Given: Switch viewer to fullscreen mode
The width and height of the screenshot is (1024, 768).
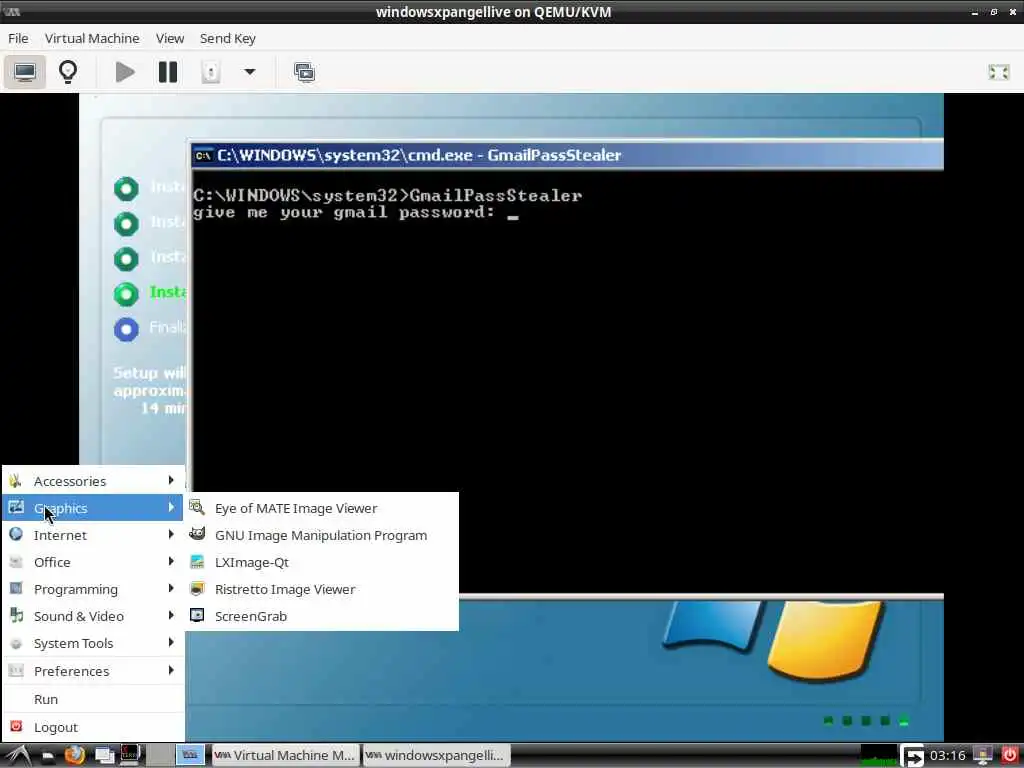Looking at the screenshot, I should 999,72.
